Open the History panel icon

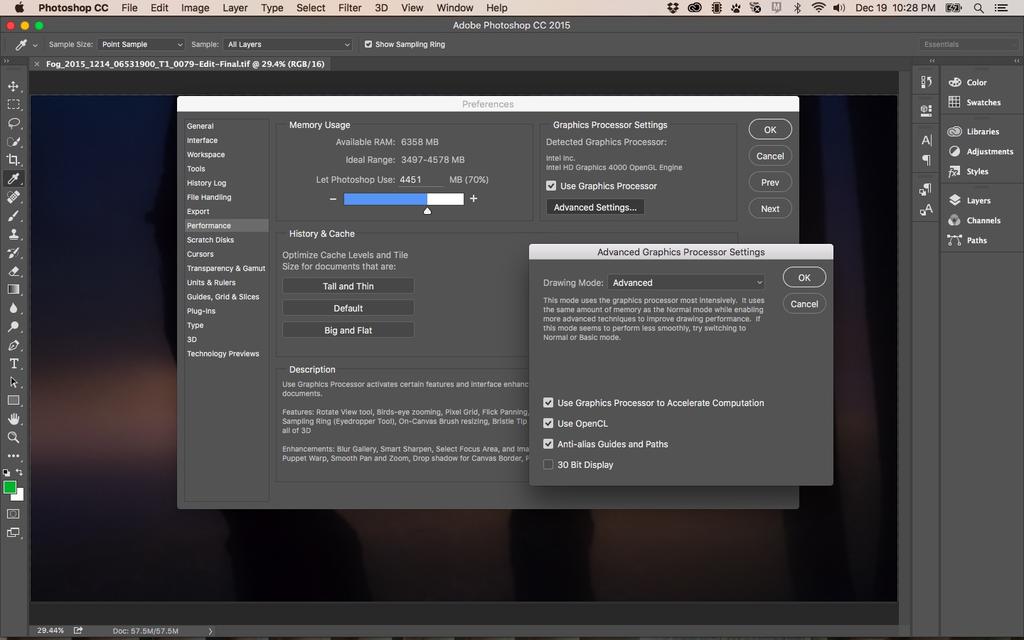[x=926, y=82]
